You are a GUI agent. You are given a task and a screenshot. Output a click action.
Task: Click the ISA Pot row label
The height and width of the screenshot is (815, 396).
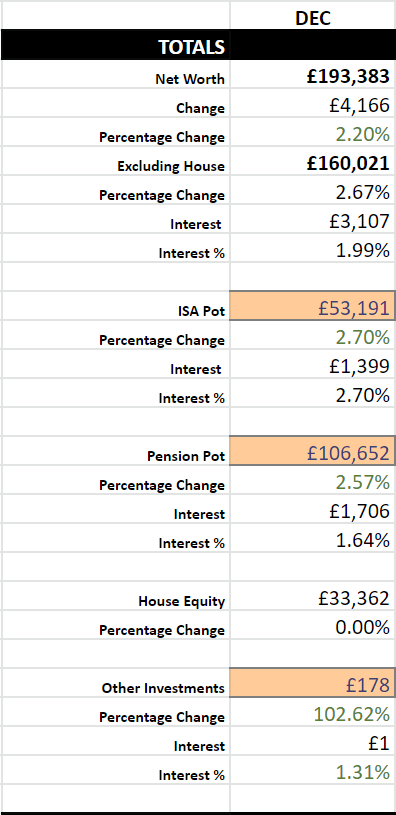(201, 311)
